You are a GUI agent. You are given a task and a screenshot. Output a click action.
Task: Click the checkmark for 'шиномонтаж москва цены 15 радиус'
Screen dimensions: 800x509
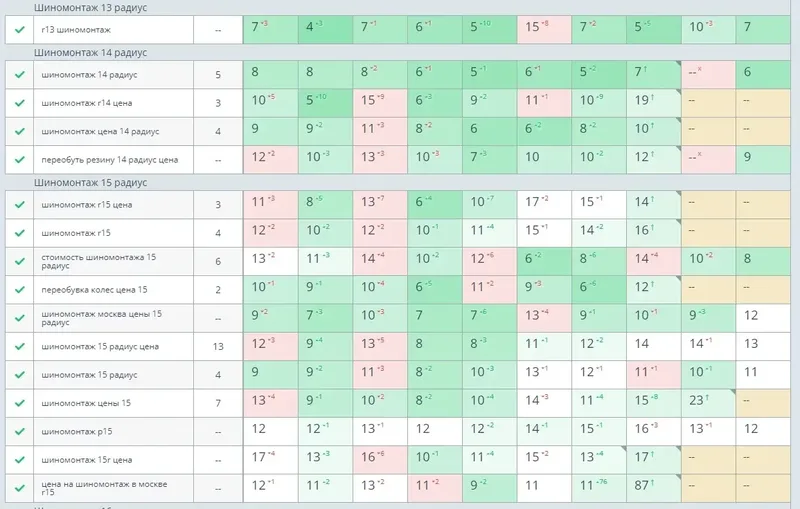(x=19, y=318)
